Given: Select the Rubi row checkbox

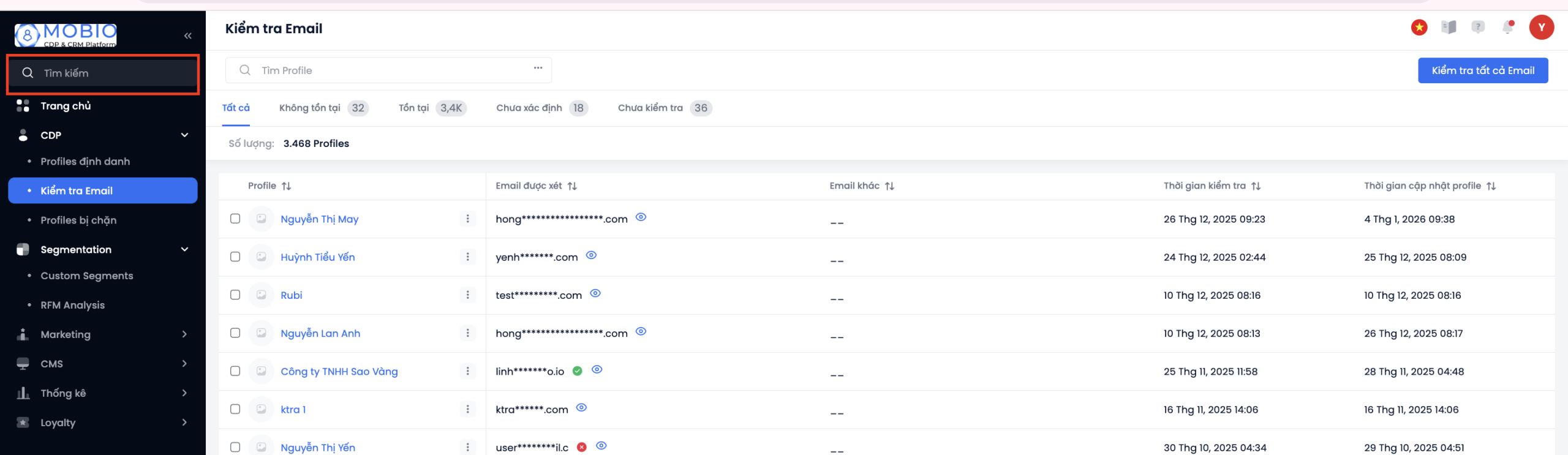Looking at the screenshot, I should tap(235, 295).
